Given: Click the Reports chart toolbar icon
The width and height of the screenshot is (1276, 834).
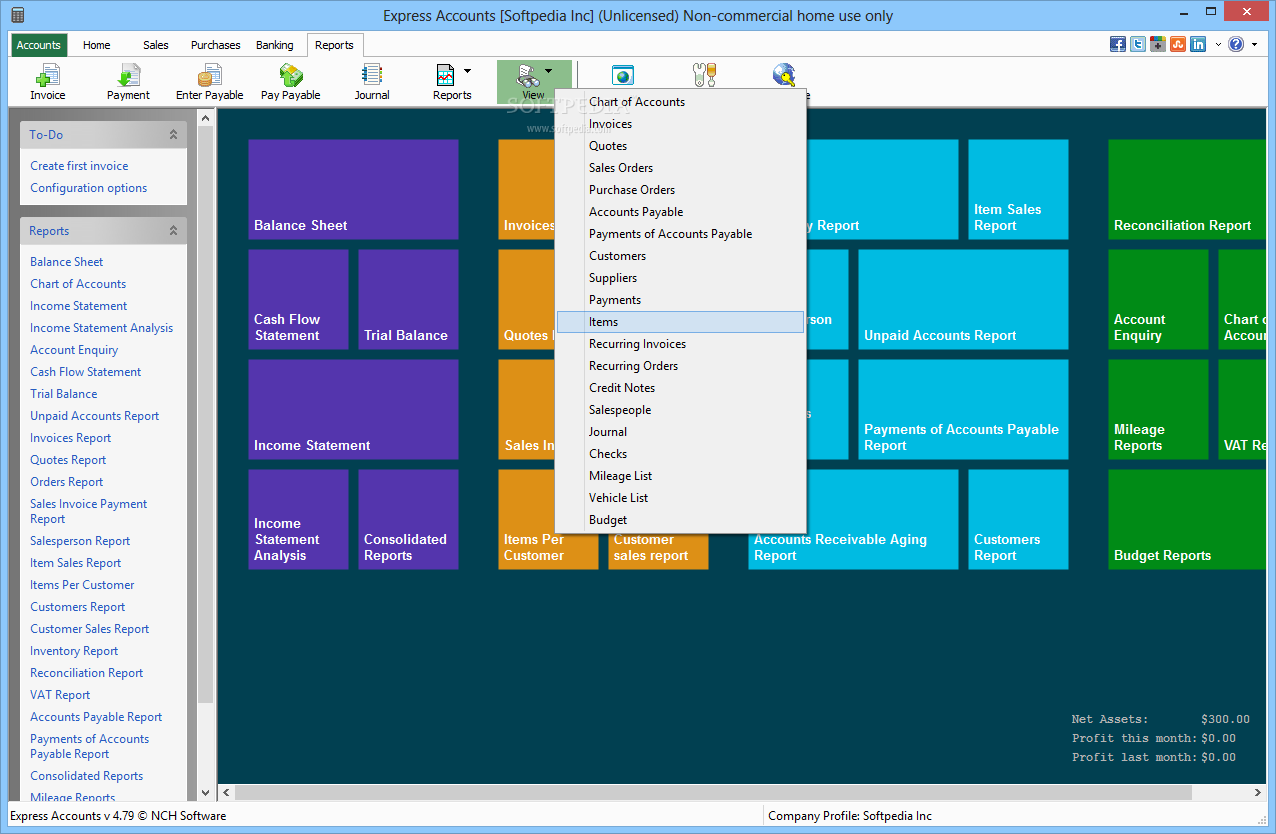Looking at the screenshot, I should point(445,75).
